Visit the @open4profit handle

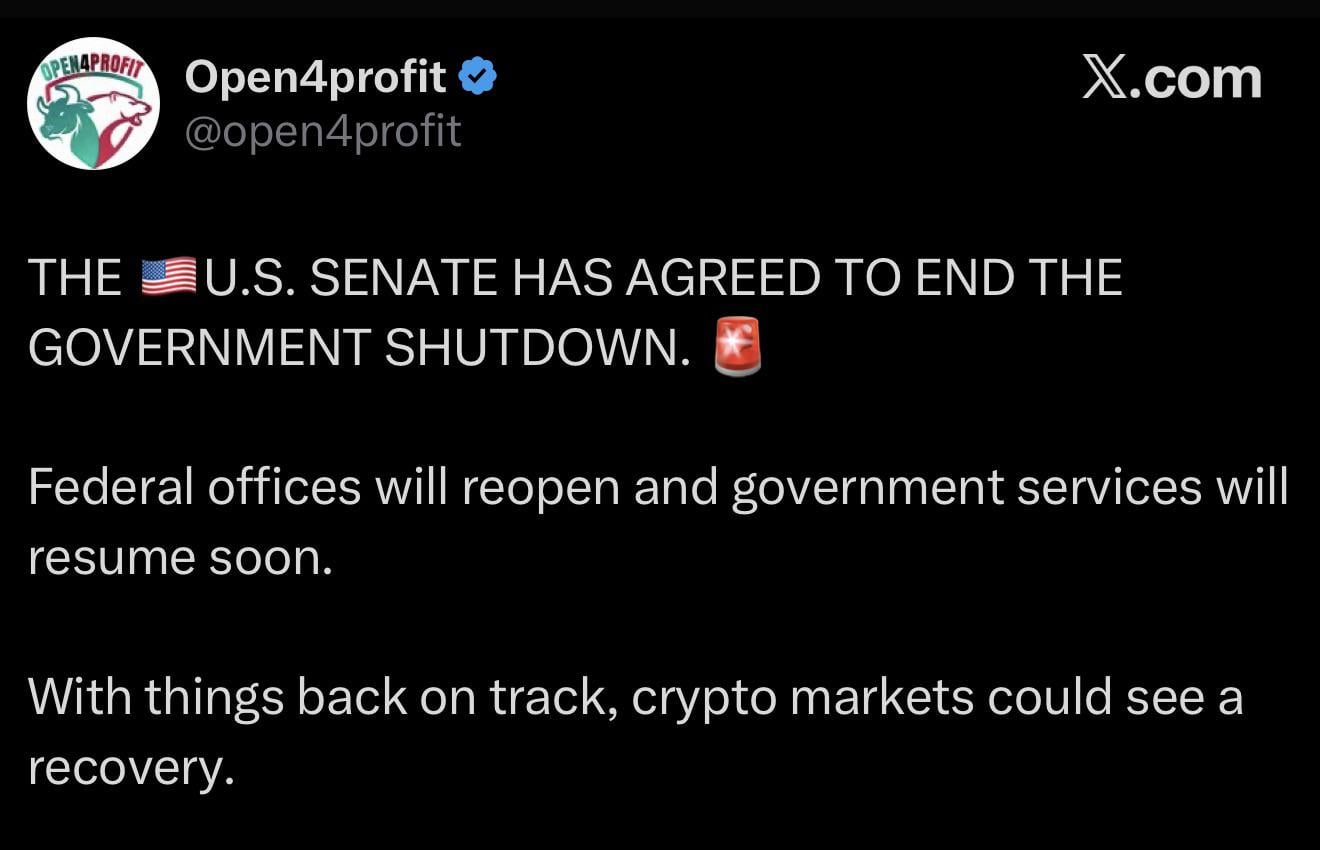click(x=323, y=131)
